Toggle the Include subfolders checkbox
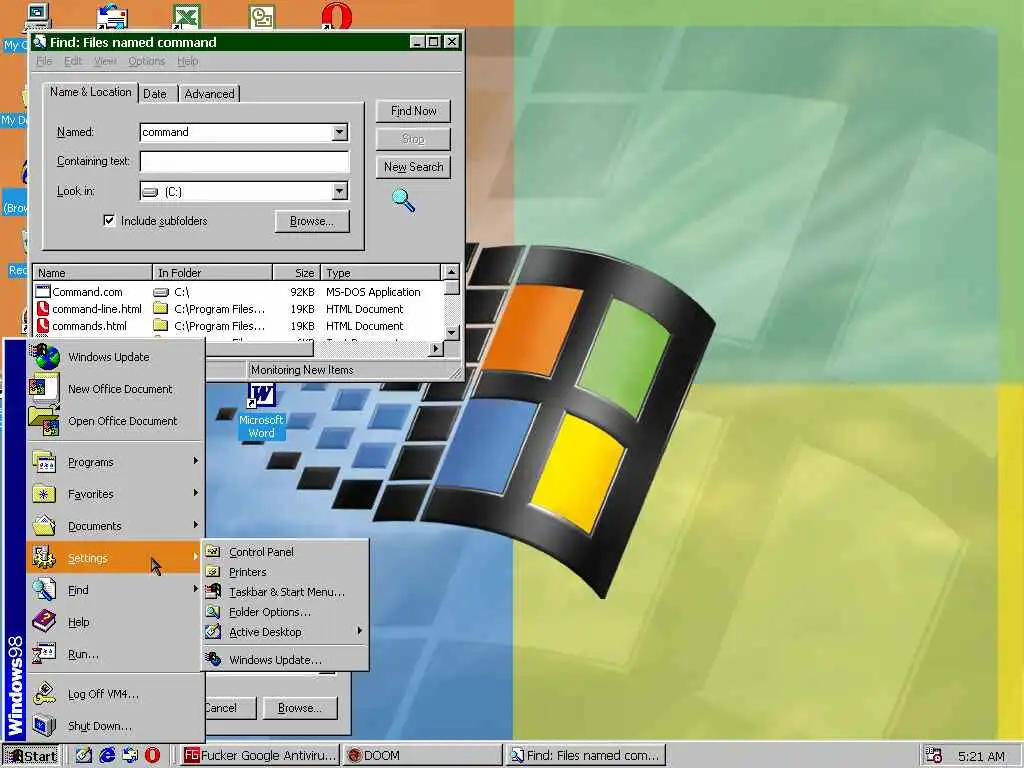This screenshot has width=1024, height=768. coord(109,220)
